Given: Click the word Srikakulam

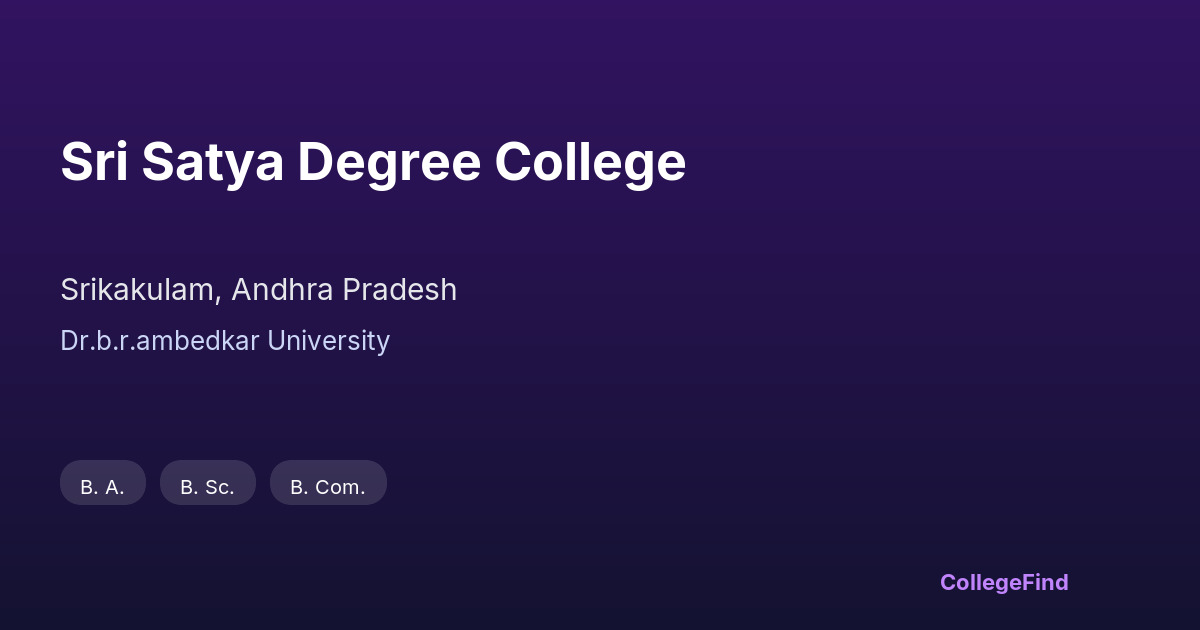Looking at the screenshot, I should [x=139, y=290].
